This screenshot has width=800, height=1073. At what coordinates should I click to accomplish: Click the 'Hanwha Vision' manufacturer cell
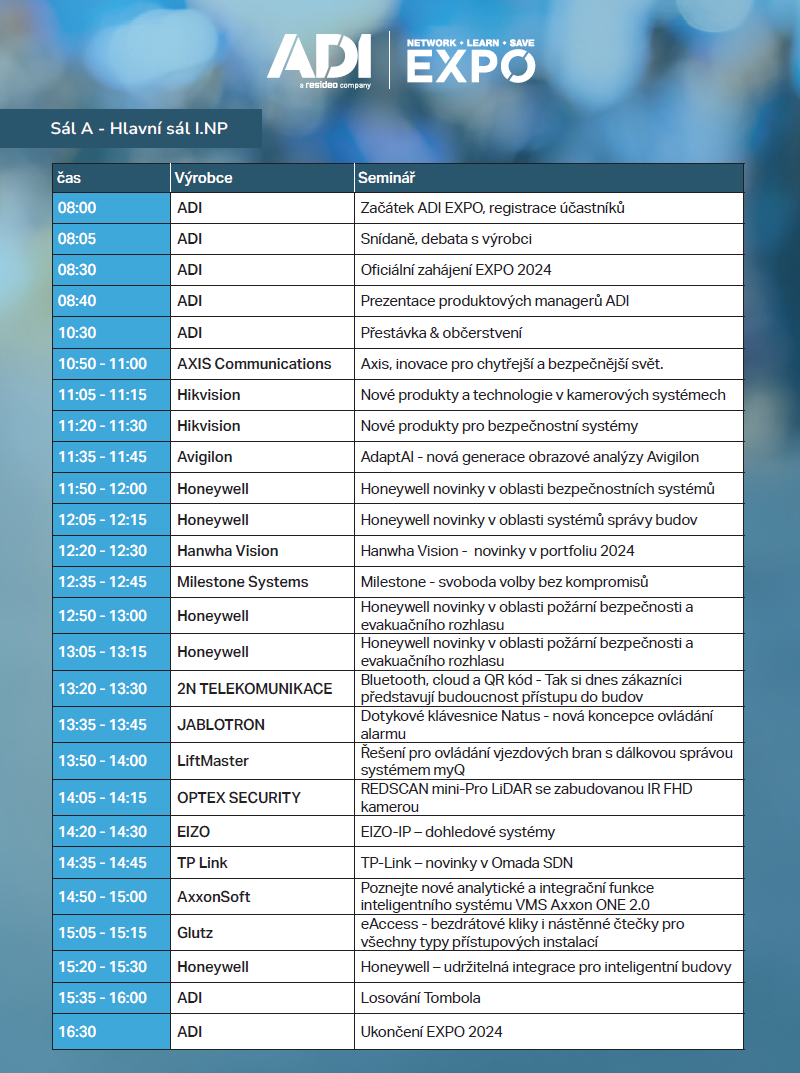262,551
